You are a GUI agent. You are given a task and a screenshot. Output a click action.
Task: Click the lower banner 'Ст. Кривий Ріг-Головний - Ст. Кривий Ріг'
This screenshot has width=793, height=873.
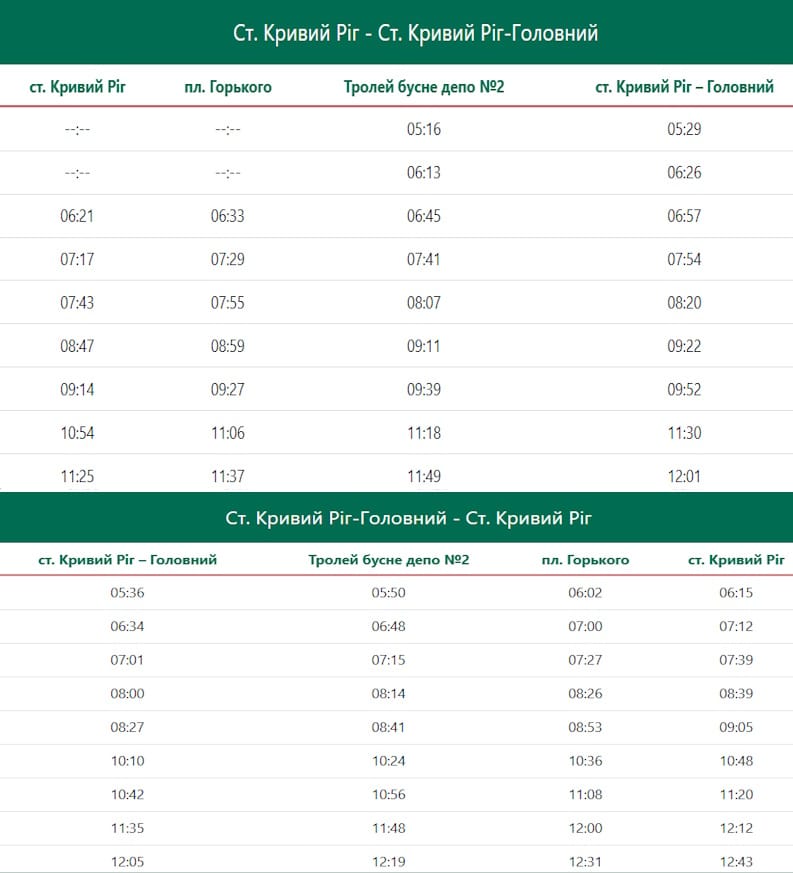coord(409,518)
